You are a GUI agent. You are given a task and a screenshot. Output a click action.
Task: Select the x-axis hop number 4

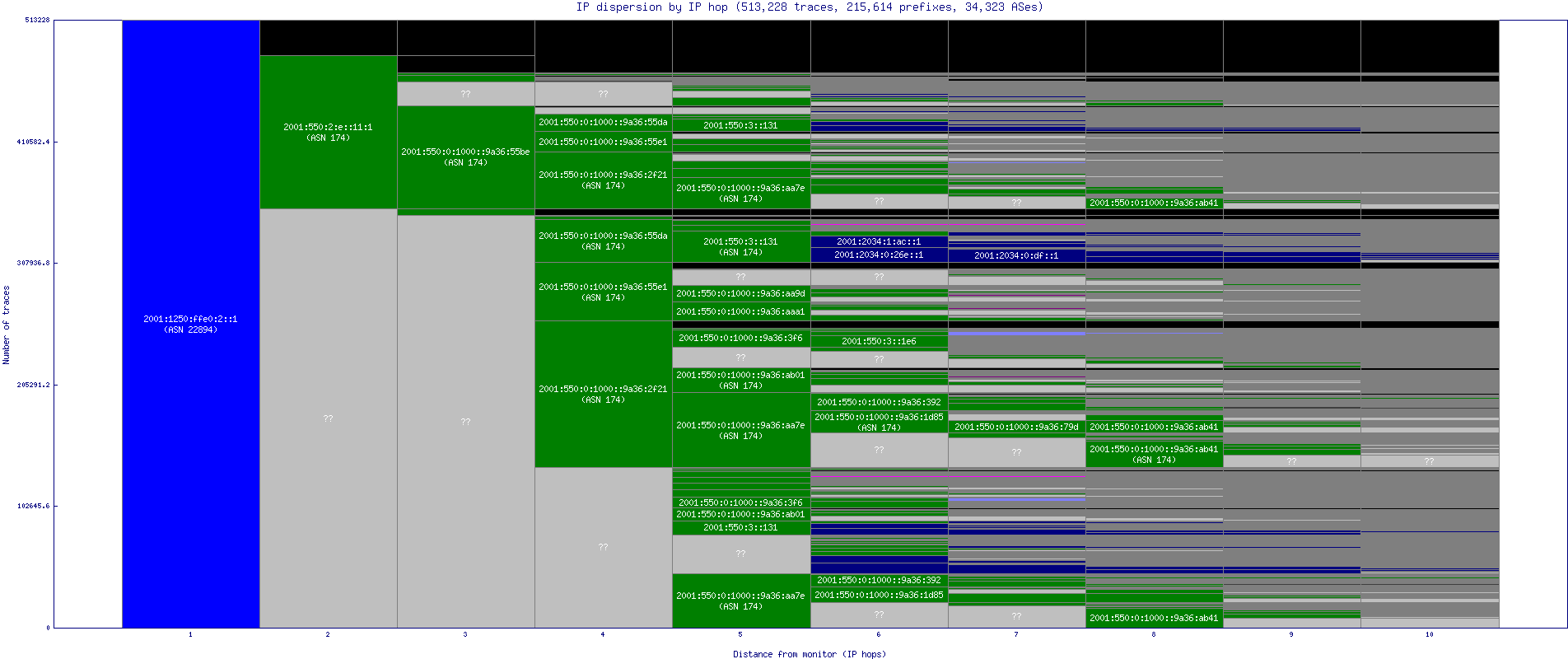[x=603, y=634]
